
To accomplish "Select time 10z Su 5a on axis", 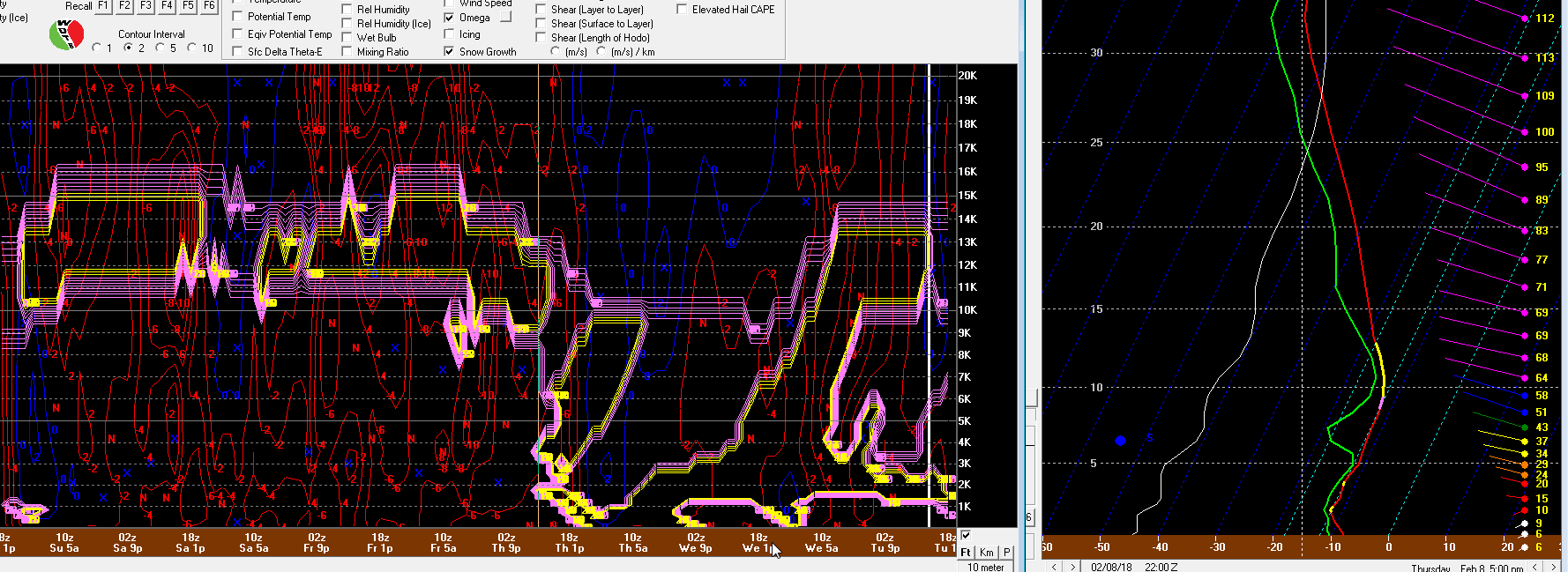I will (64, 542).
